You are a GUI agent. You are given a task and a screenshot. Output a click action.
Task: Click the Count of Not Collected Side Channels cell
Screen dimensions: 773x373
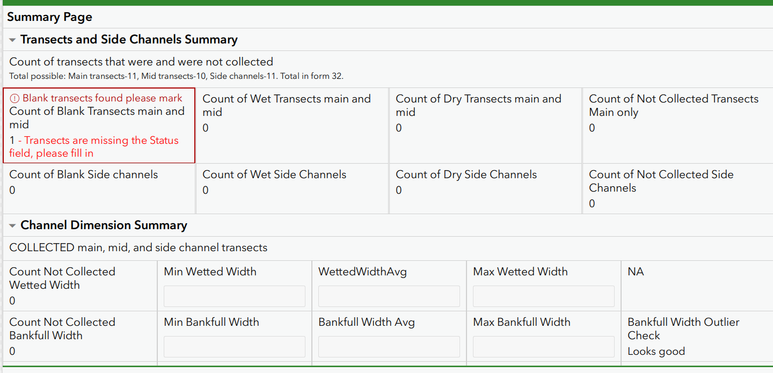(678, 189)
